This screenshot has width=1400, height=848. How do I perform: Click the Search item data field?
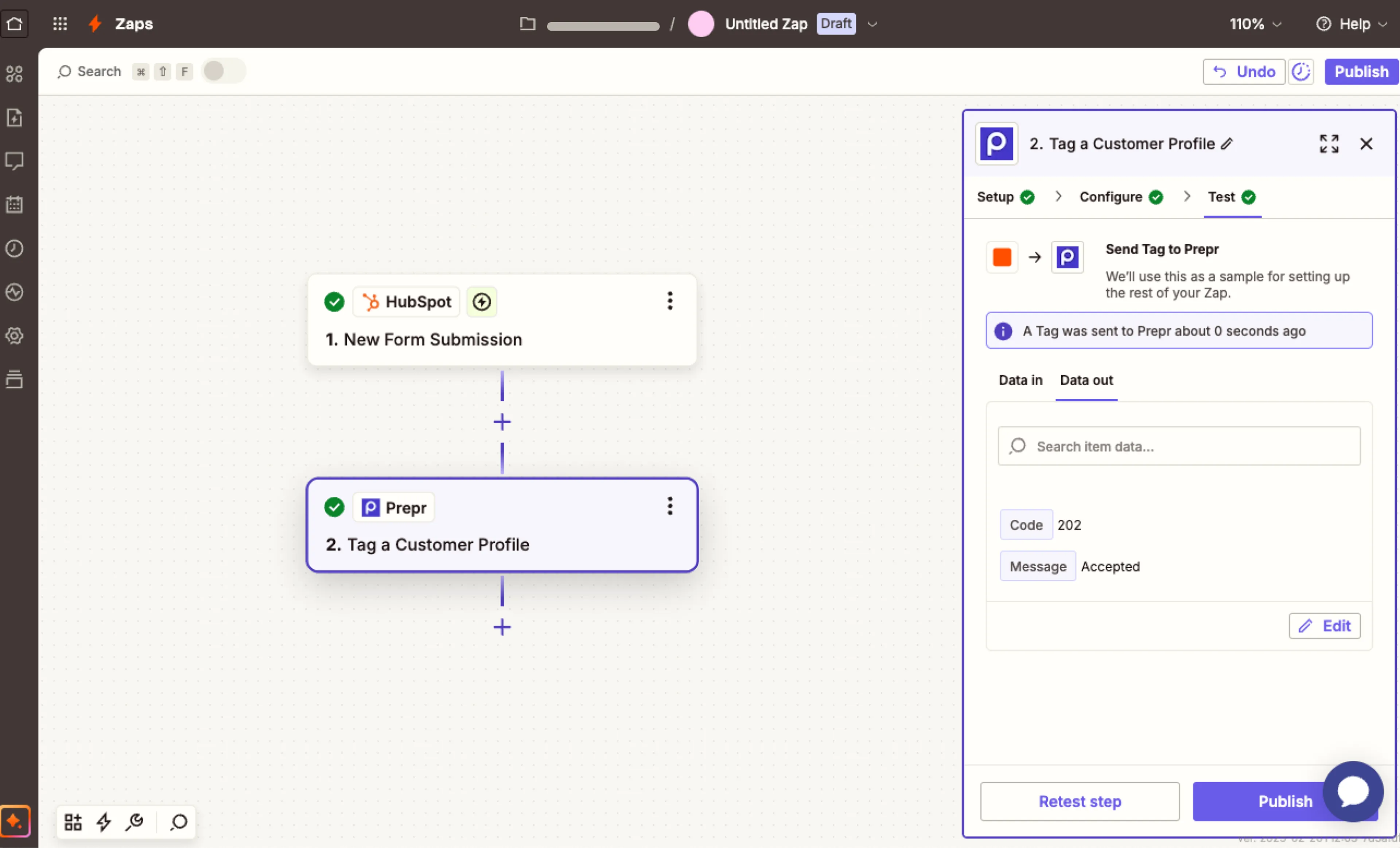click(x=1179, y=446)
